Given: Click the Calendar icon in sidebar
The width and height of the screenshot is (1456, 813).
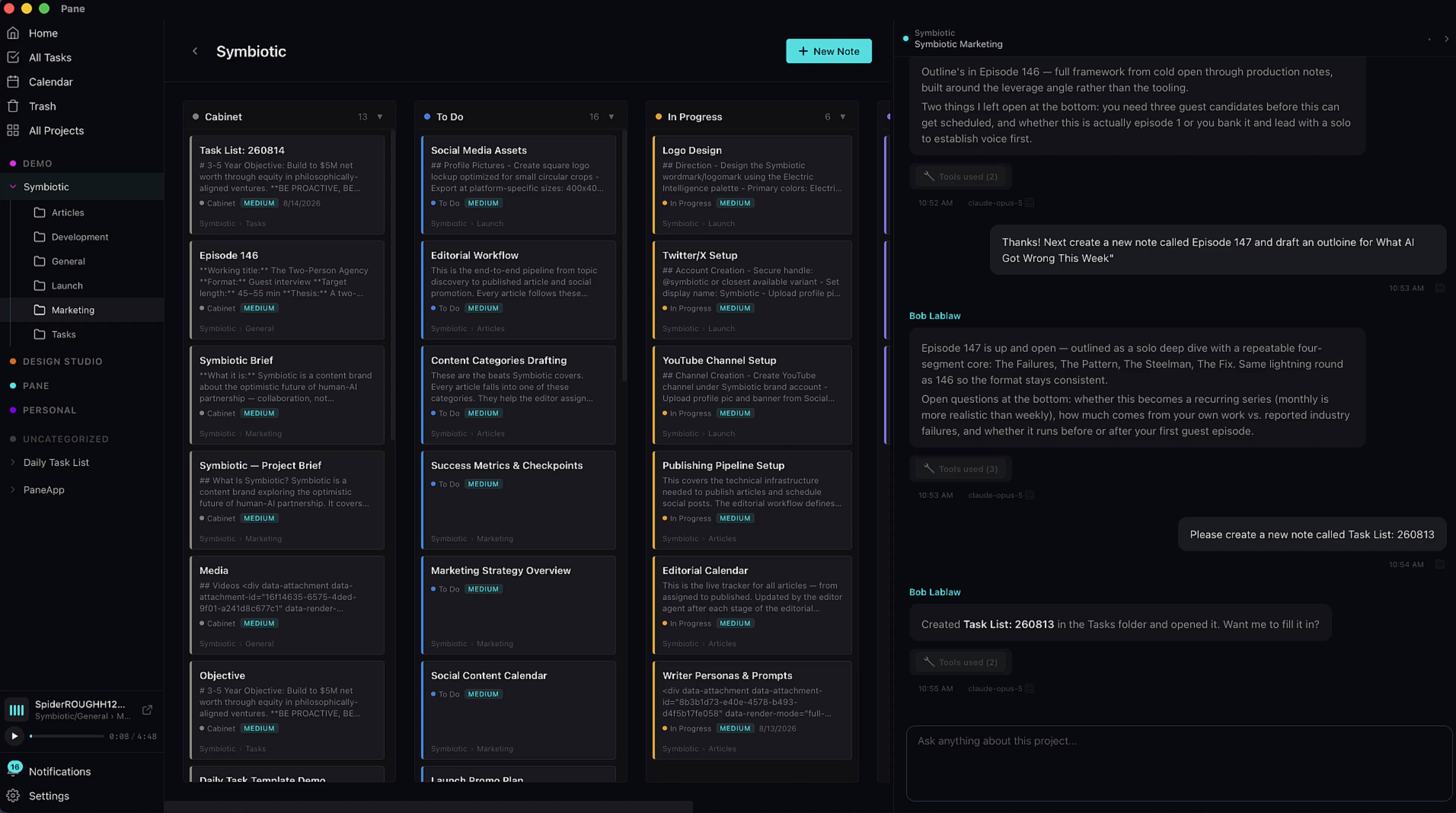Looking at the screenshot, I should (x=13, y=81).
